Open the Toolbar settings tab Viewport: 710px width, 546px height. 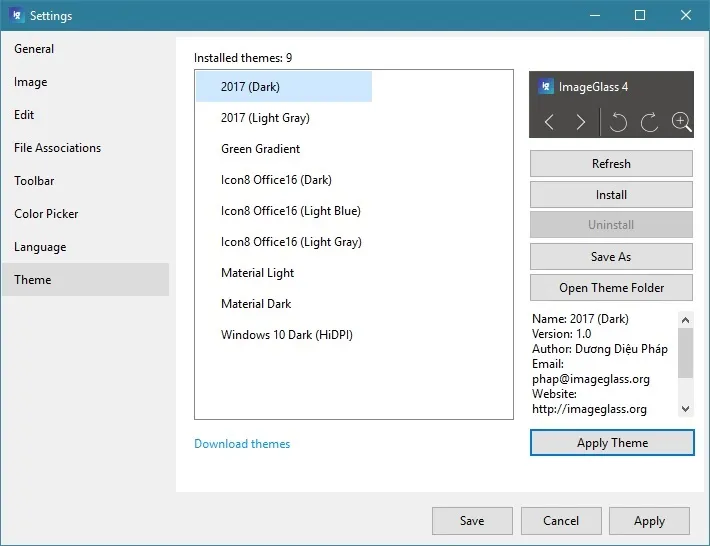(x=85, y=181)
